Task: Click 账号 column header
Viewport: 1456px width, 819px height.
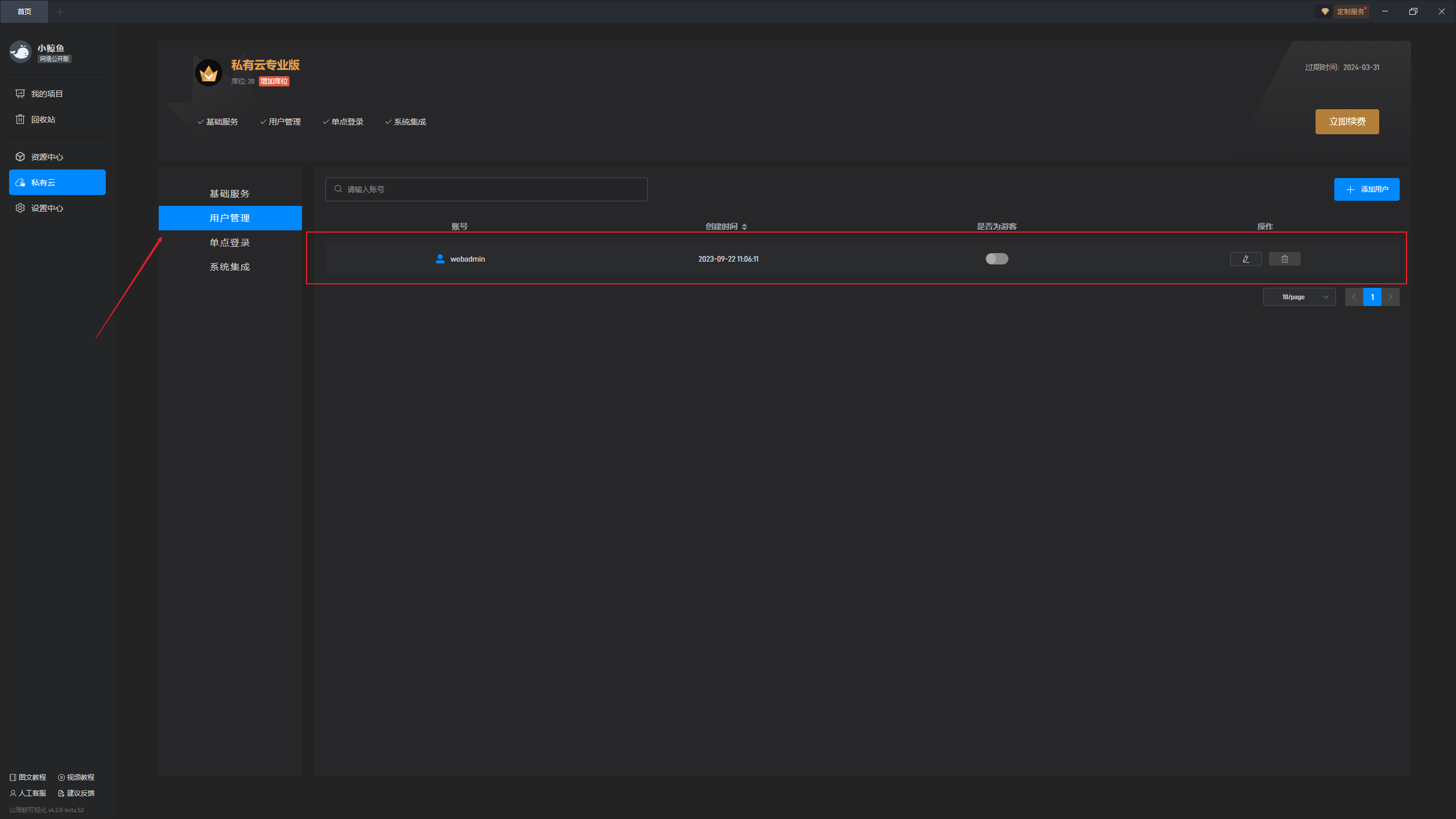Action: pos(460,226)
